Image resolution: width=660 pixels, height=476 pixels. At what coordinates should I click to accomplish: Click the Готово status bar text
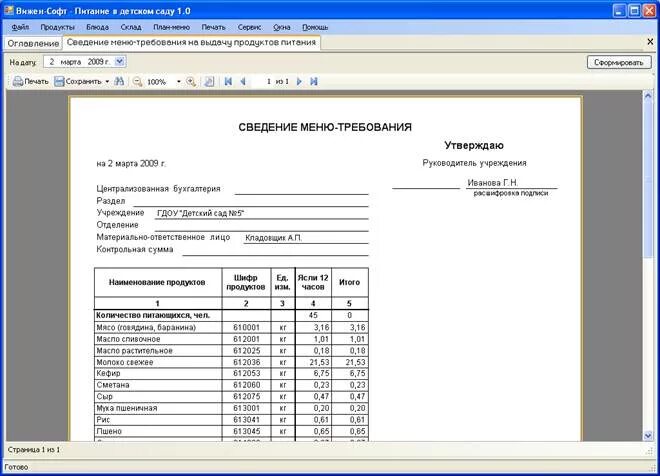coord(16,467)
